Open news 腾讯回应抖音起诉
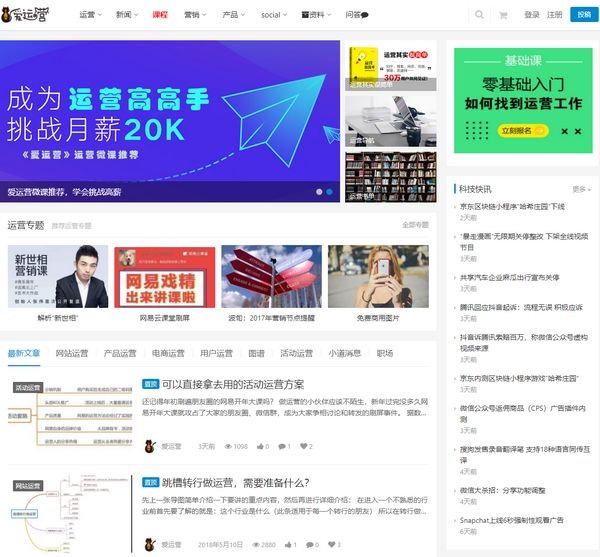The width and height of the screenshot is (600, 557). [x=521, y=307]
